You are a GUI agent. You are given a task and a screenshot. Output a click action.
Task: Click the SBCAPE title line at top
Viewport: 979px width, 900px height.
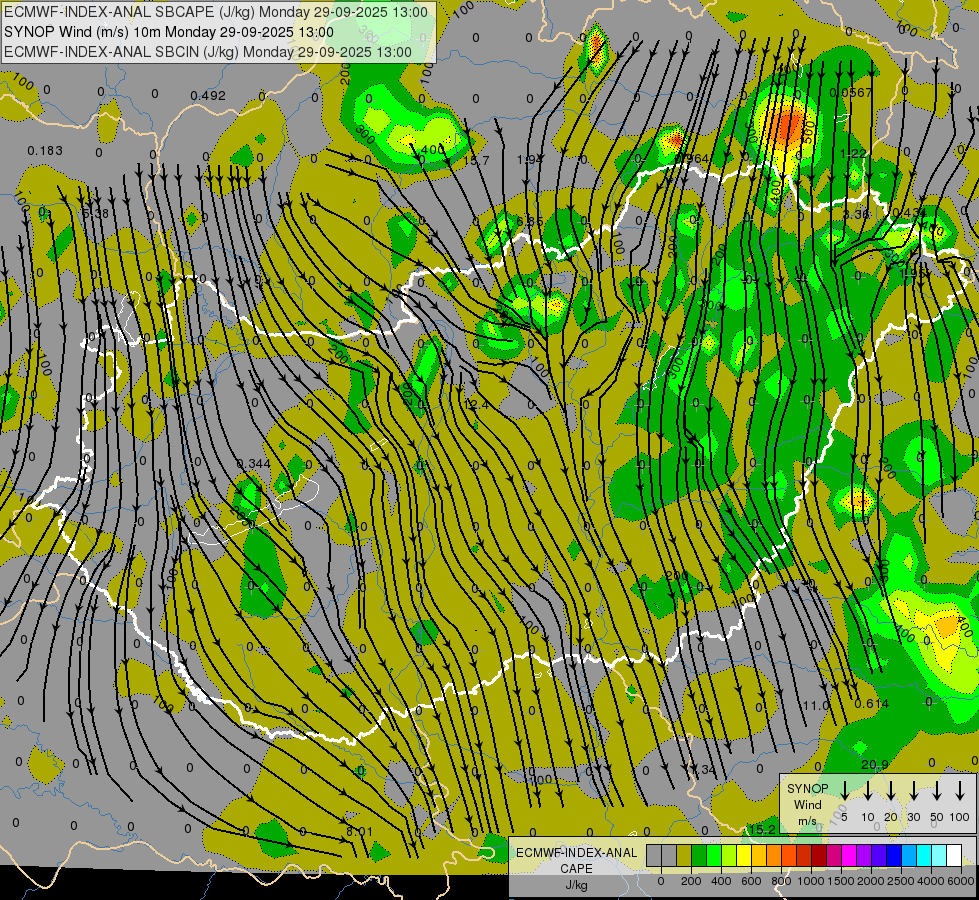point(216,12)
